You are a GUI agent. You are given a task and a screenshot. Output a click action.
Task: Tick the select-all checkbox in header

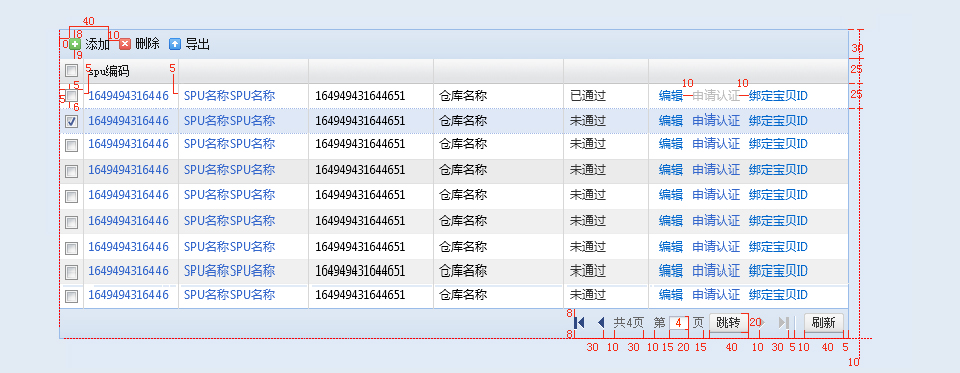(x=72, y=70)
